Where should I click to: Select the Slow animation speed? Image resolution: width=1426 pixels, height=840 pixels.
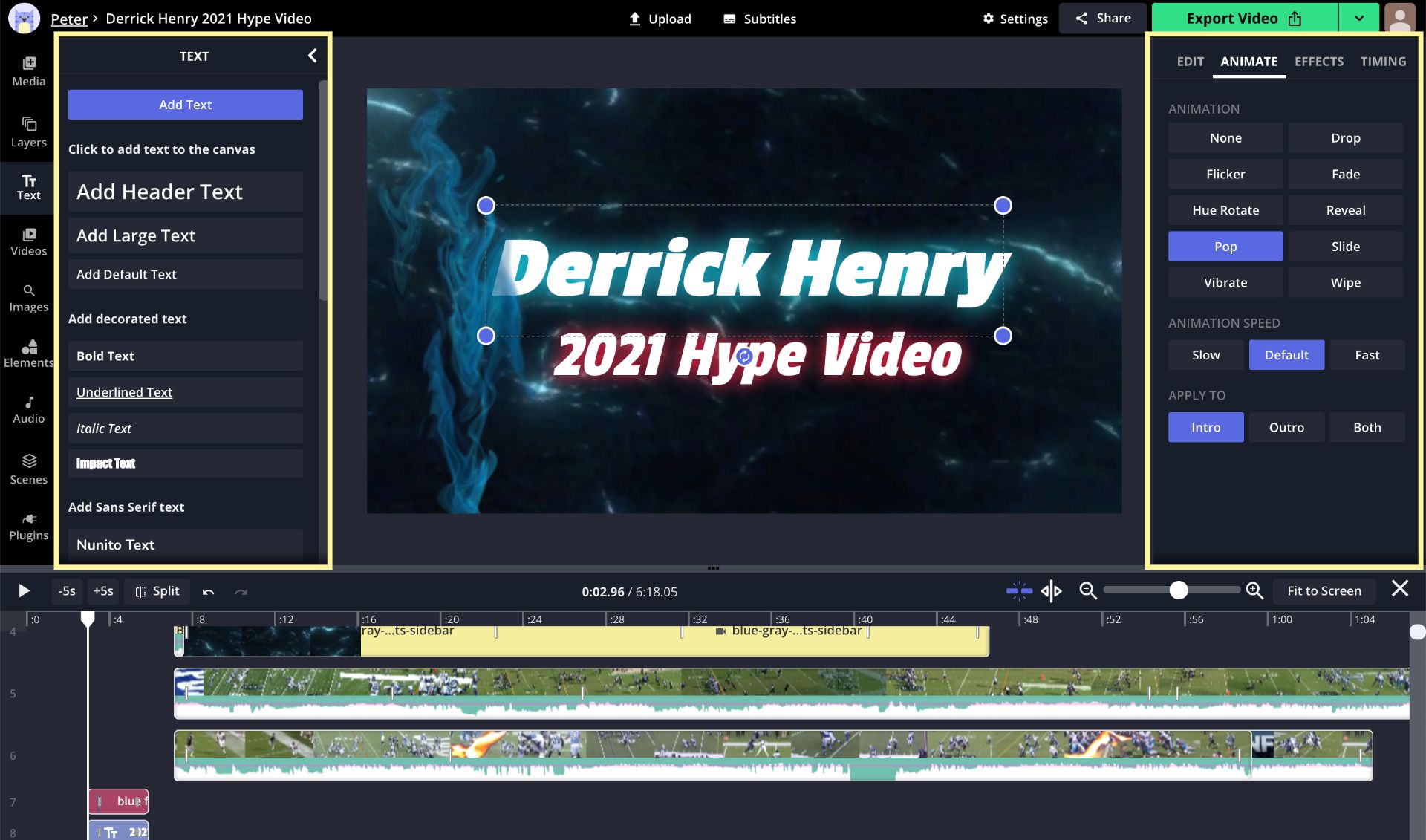1205,355
